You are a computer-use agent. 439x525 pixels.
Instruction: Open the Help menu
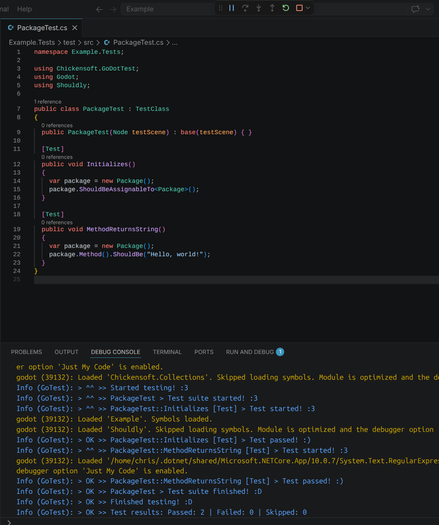point(24,9)
